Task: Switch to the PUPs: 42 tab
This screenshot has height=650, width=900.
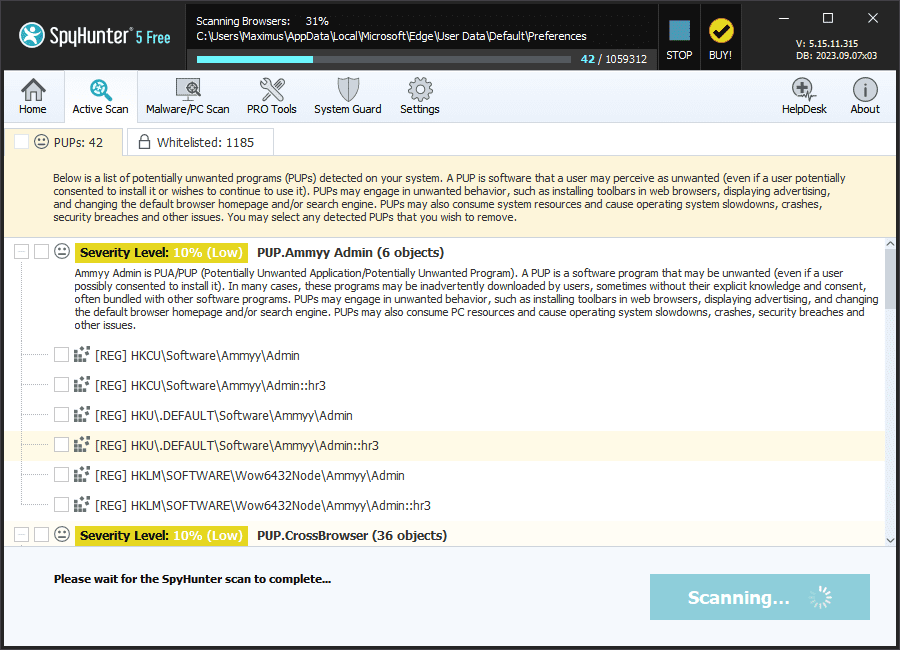Action: pos(64,142)
